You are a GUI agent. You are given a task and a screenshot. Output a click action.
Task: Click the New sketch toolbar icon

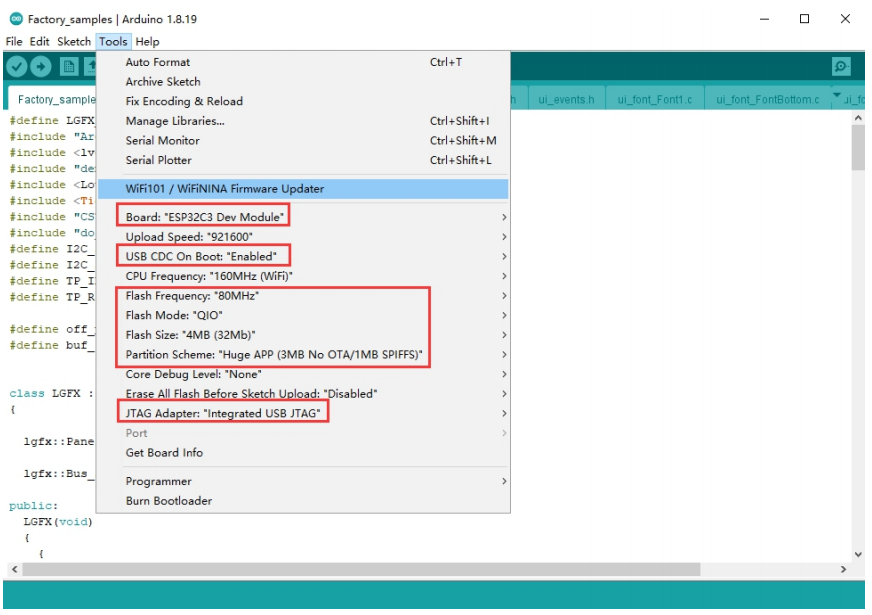tap(69, 67)
